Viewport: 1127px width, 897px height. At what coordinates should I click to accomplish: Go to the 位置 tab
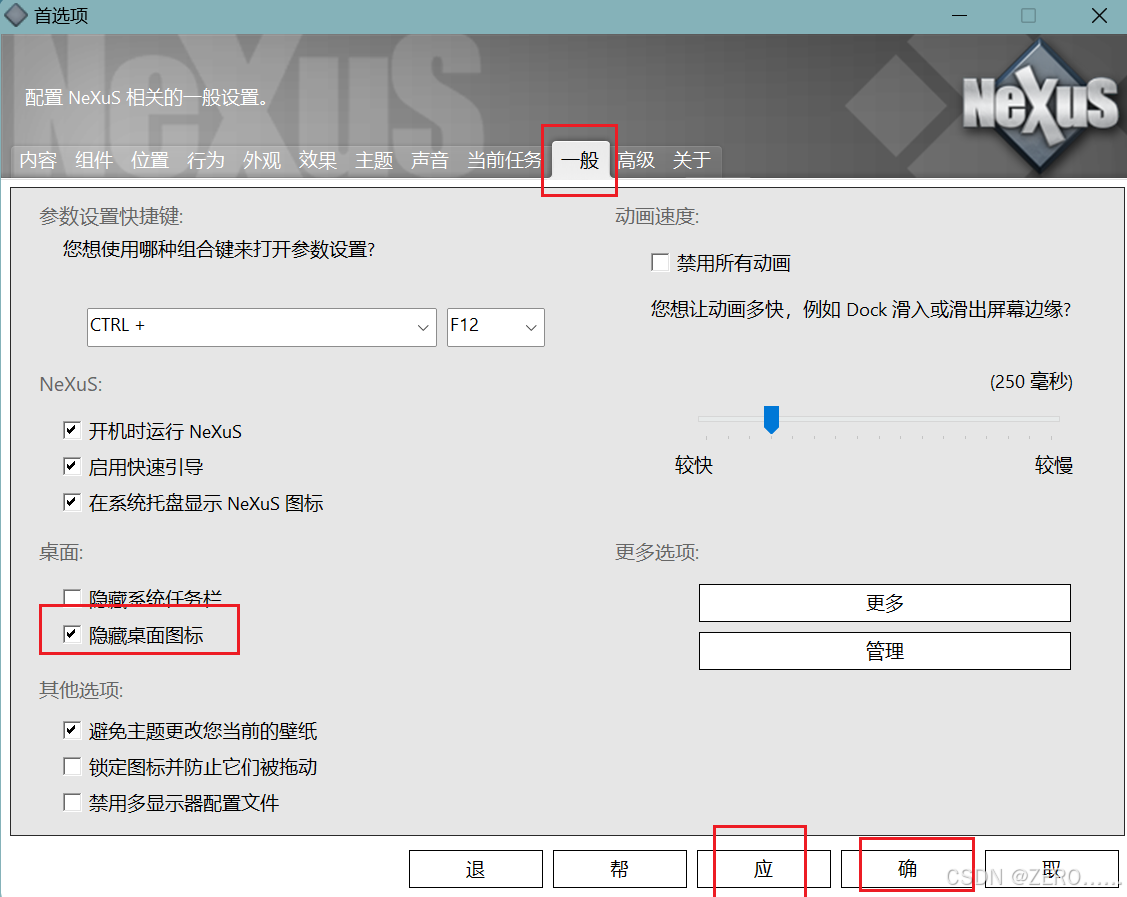150,160
